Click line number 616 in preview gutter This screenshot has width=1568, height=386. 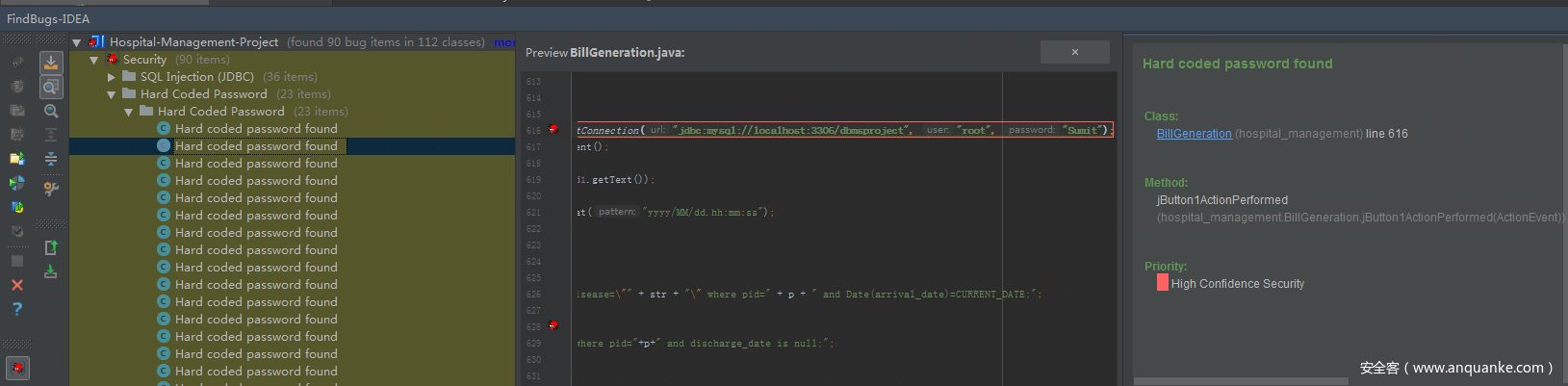[533, 130]
